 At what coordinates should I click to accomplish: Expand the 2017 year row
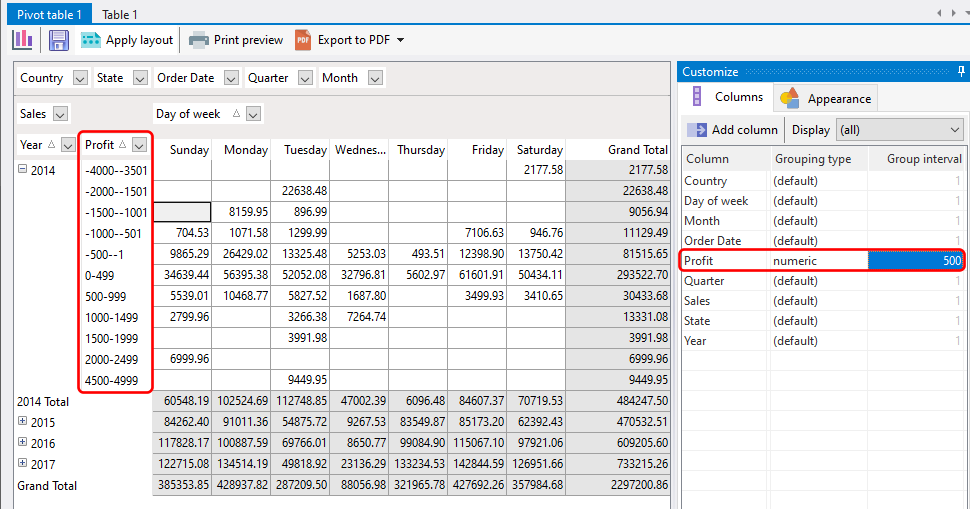[22, 464]
